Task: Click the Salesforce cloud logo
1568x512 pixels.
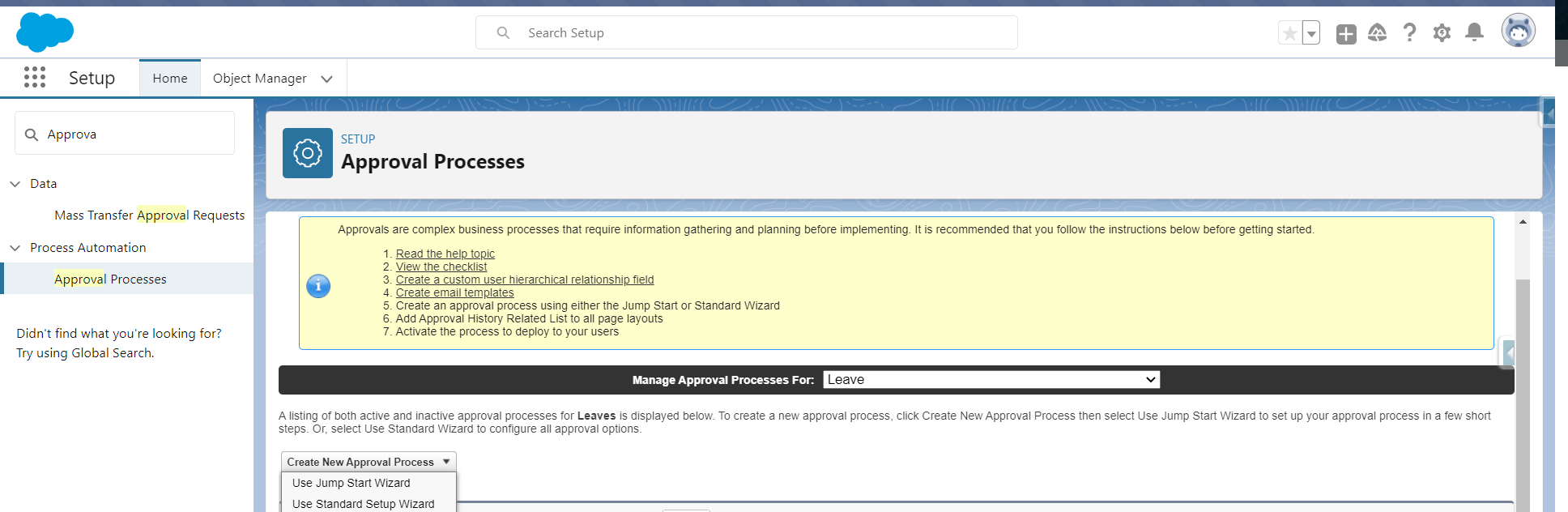Action: coord(45,32)
